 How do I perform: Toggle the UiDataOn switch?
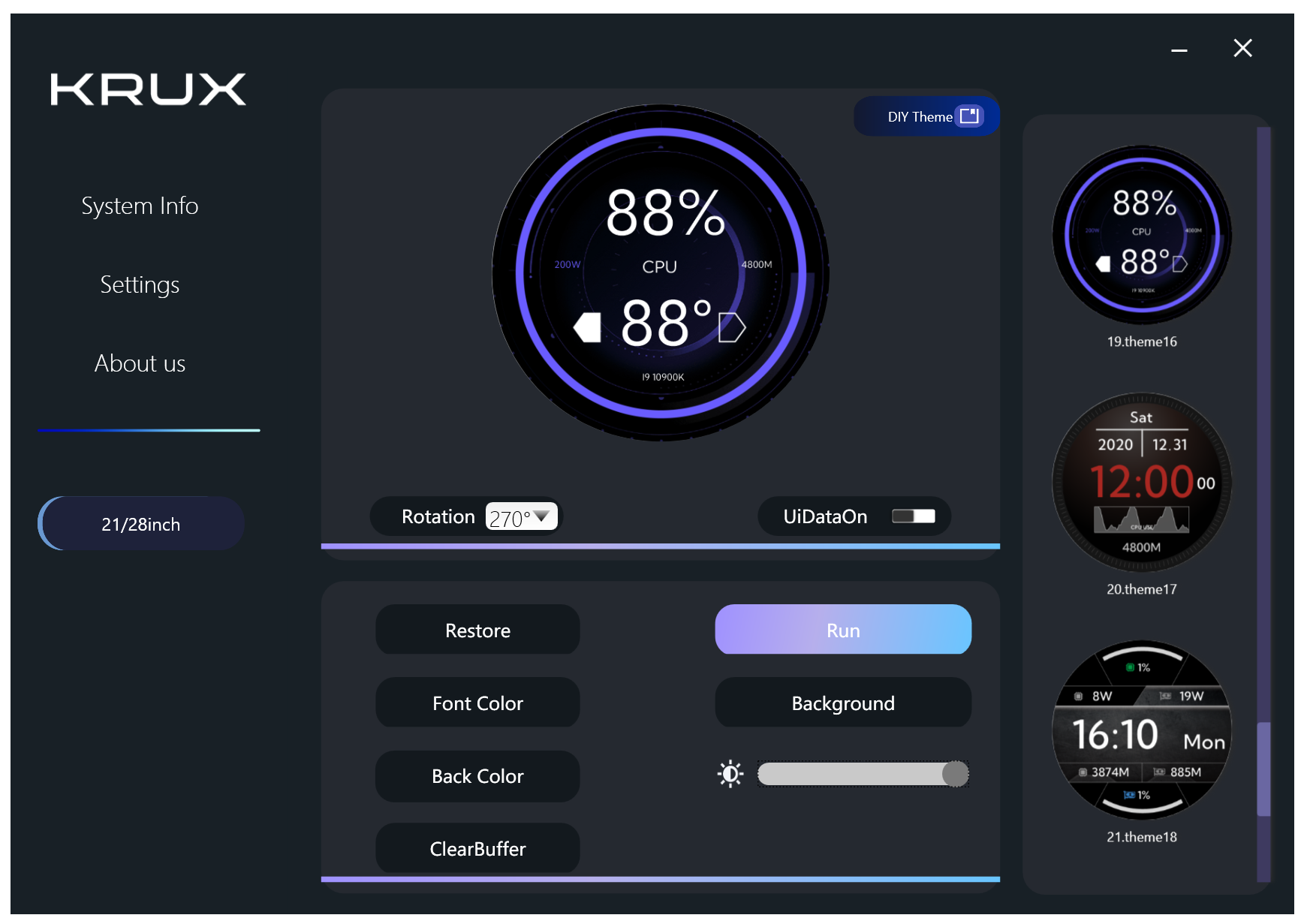click(913, 516)
